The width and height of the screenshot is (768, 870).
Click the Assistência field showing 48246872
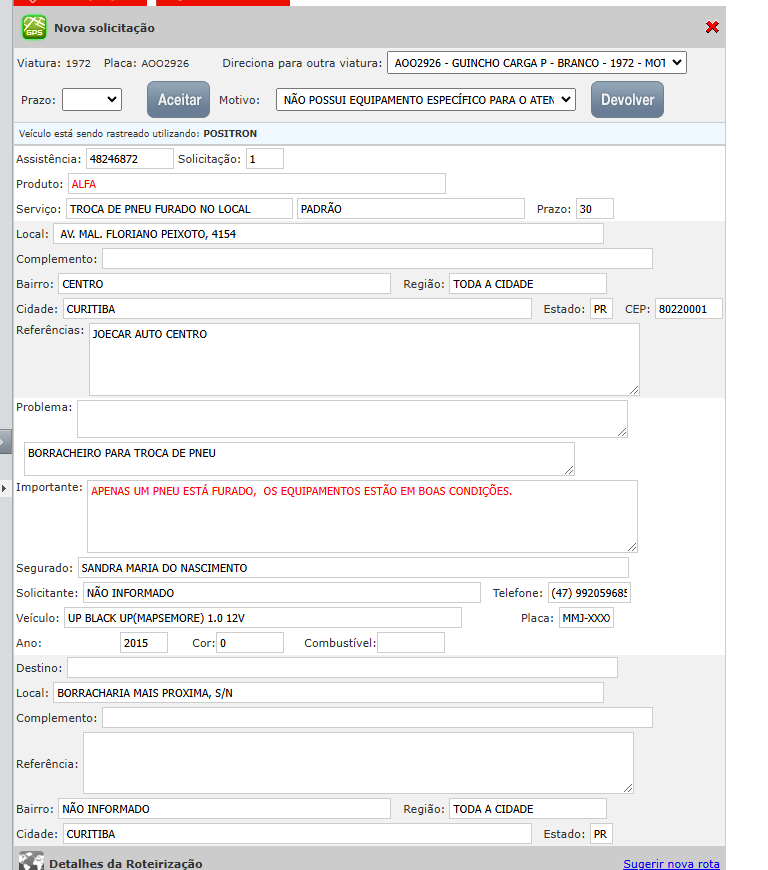point(130,159)
